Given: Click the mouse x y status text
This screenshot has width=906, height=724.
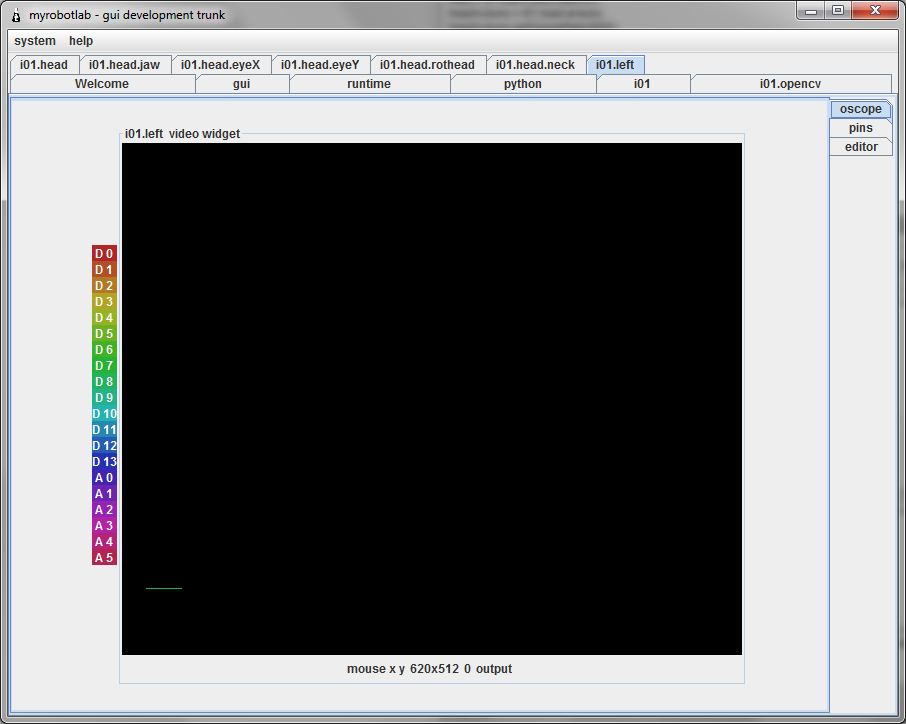Looking at the screenshot, I should pyautogui.click(x=429, y=669).
